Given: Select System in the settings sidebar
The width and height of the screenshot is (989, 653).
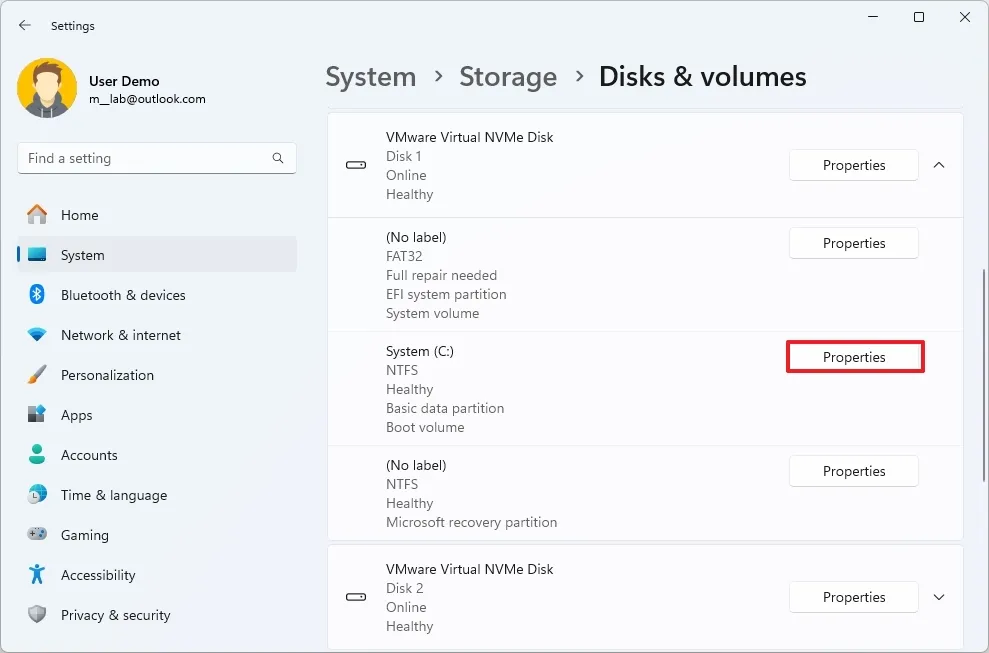Looking at the screenshot, I should pyautogui.click(x=82, y=255).
